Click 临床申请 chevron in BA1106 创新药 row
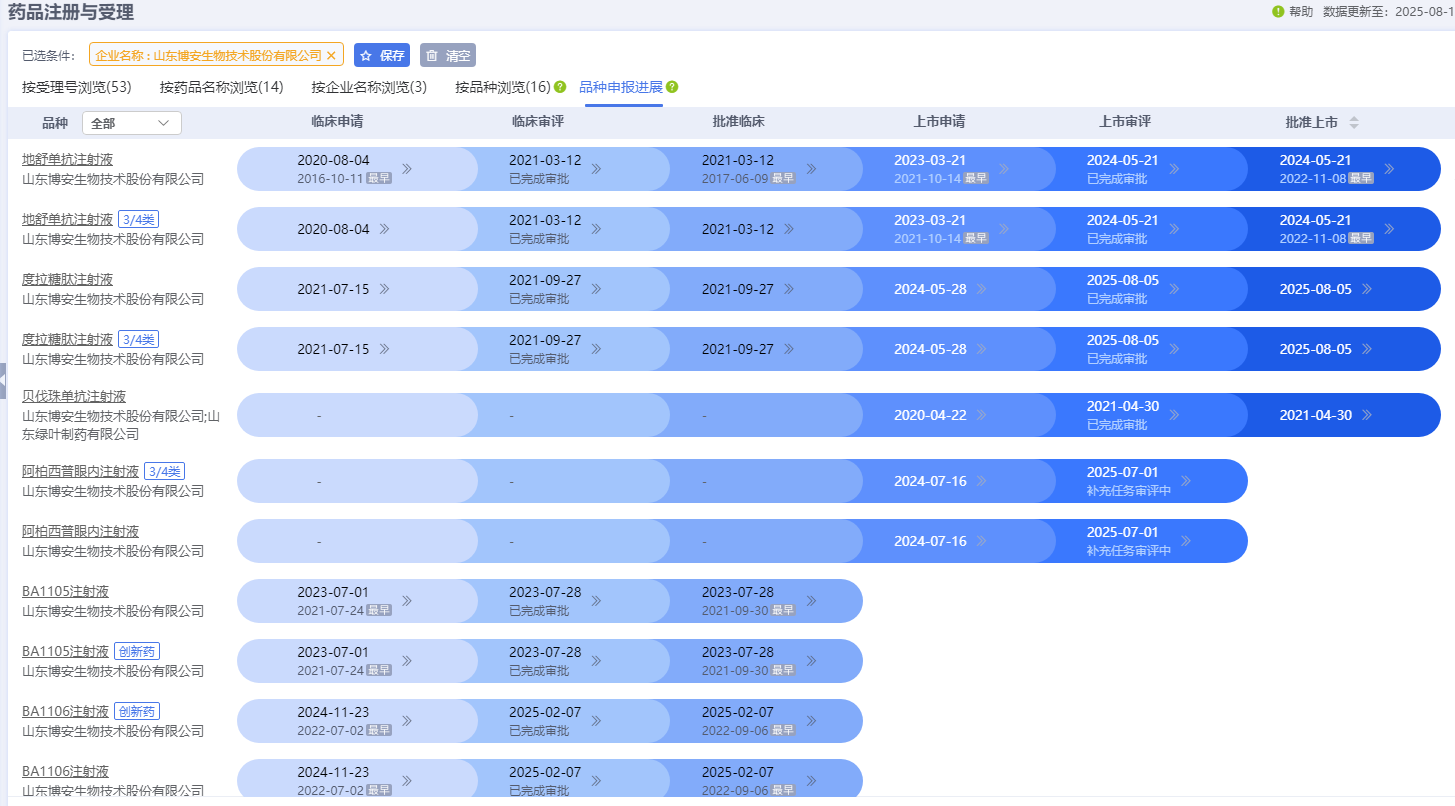 click(407, 721)
